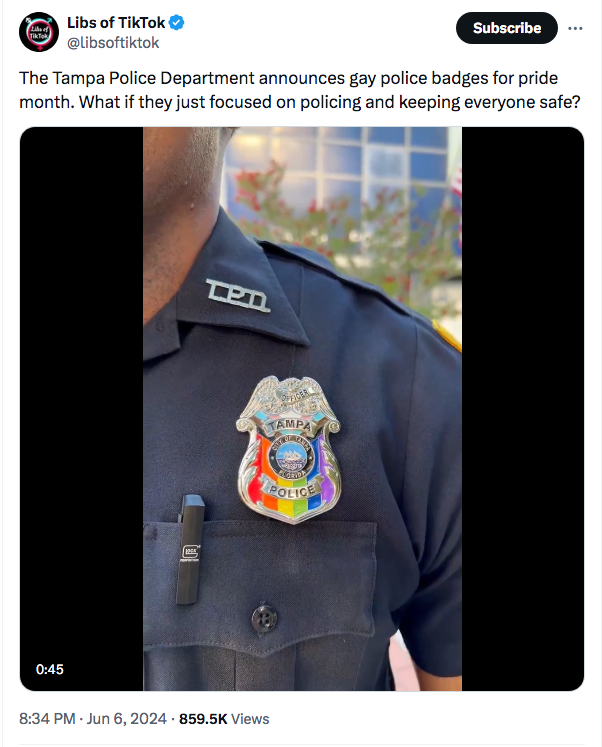Screen dimensions: 602x747
Task: Click the rainbow police badge in video
Action: click(x=289, y=449)
